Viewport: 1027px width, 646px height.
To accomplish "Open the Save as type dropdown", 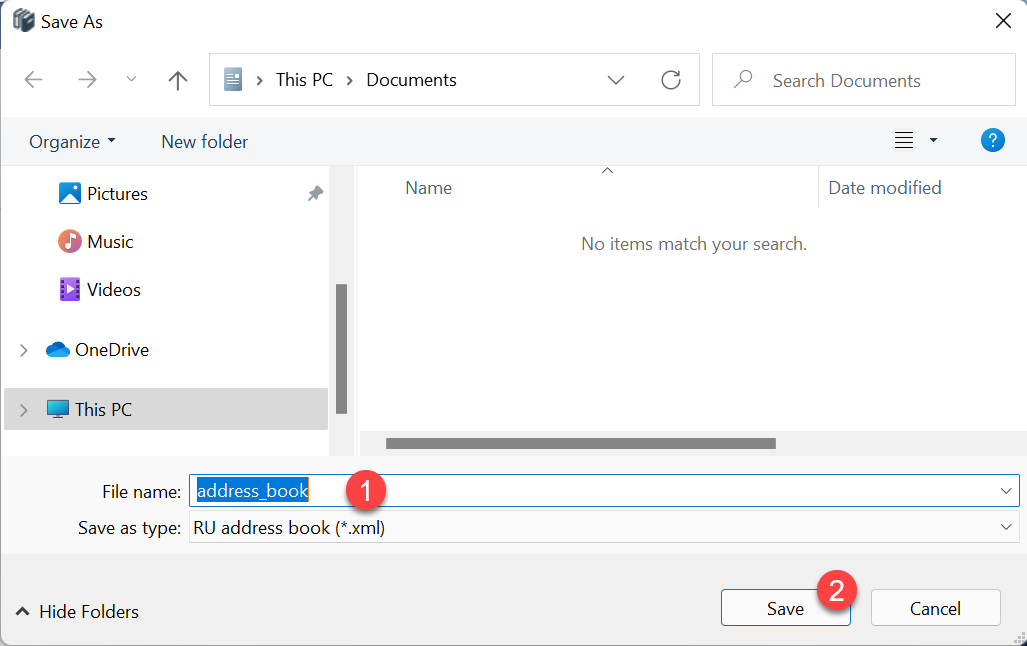I will tap(1005, 527).
